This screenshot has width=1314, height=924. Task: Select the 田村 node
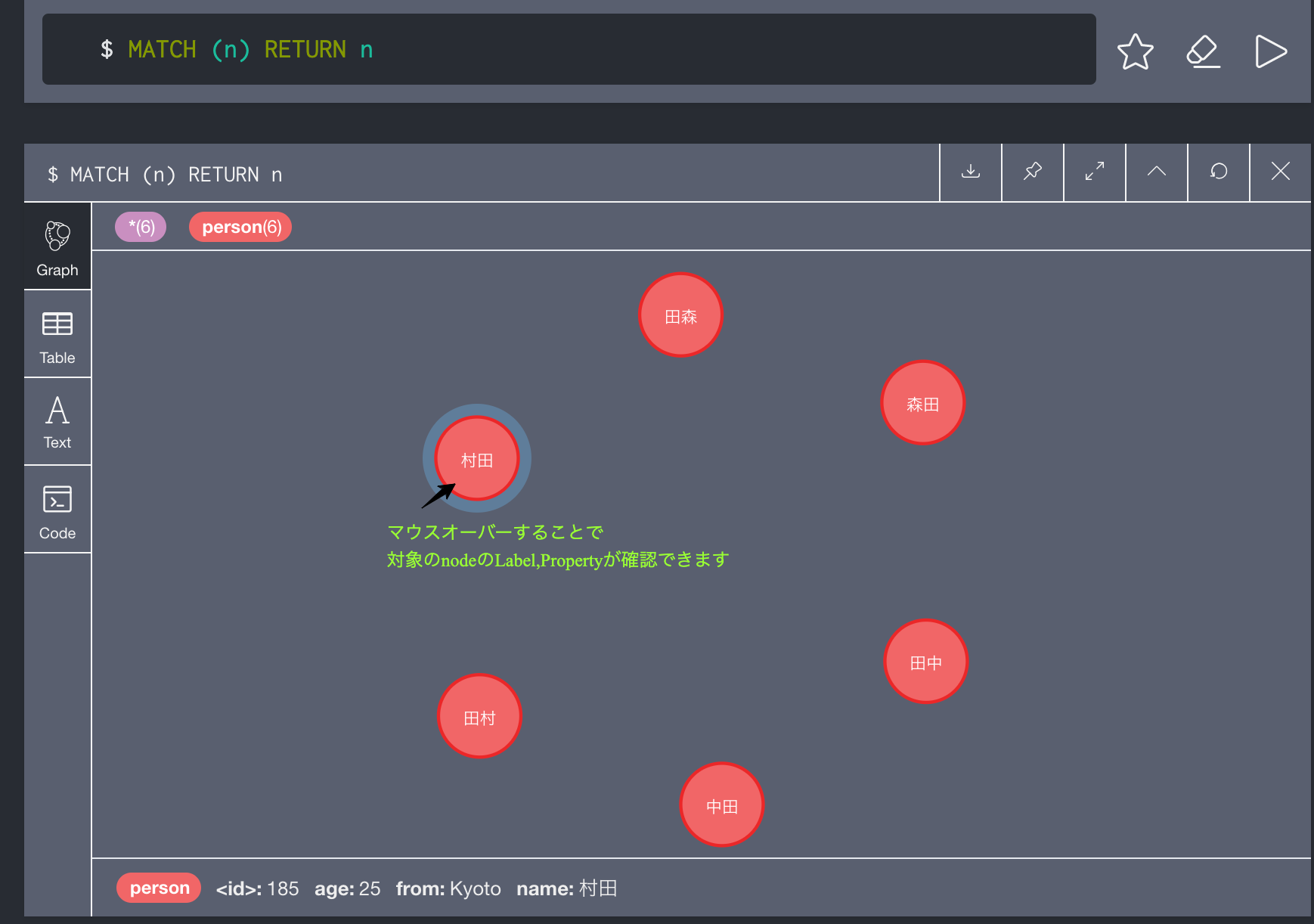point(480,716)
